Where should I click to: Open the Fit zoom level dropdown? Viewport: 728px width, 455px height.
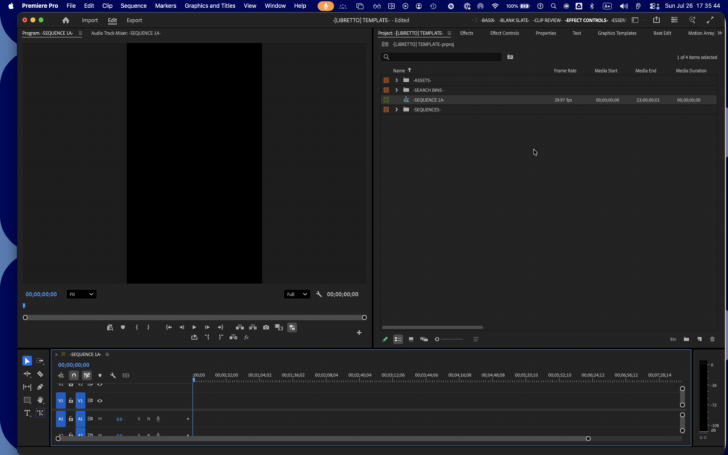click(81, 294)
